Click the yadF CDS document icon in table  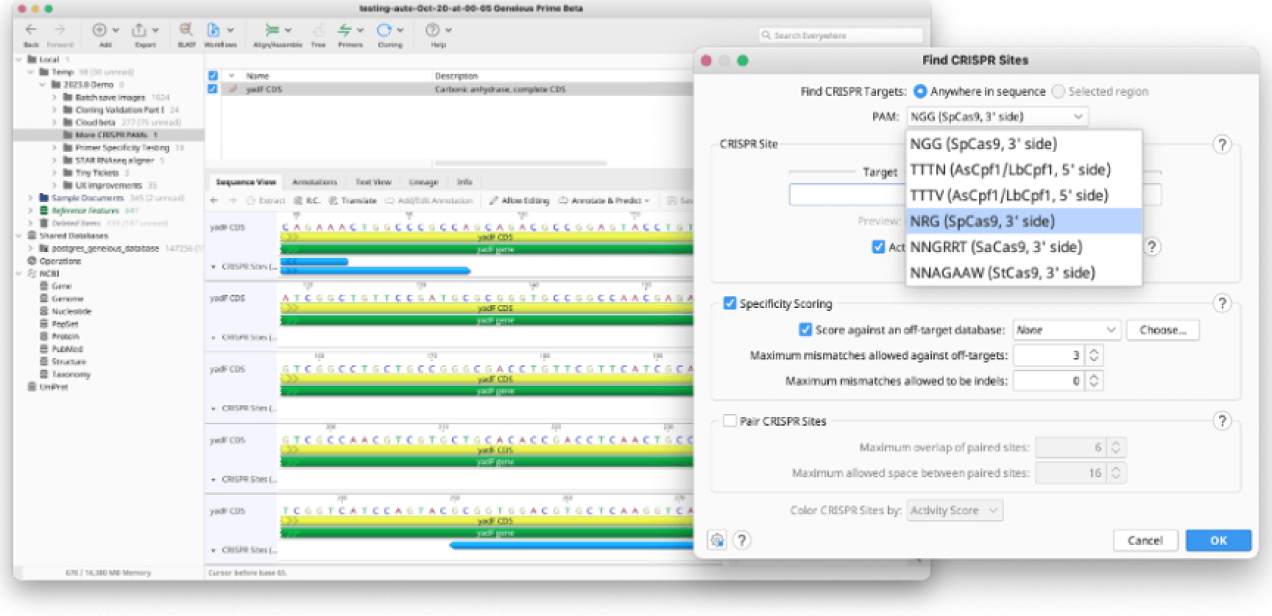click(233, 89)
